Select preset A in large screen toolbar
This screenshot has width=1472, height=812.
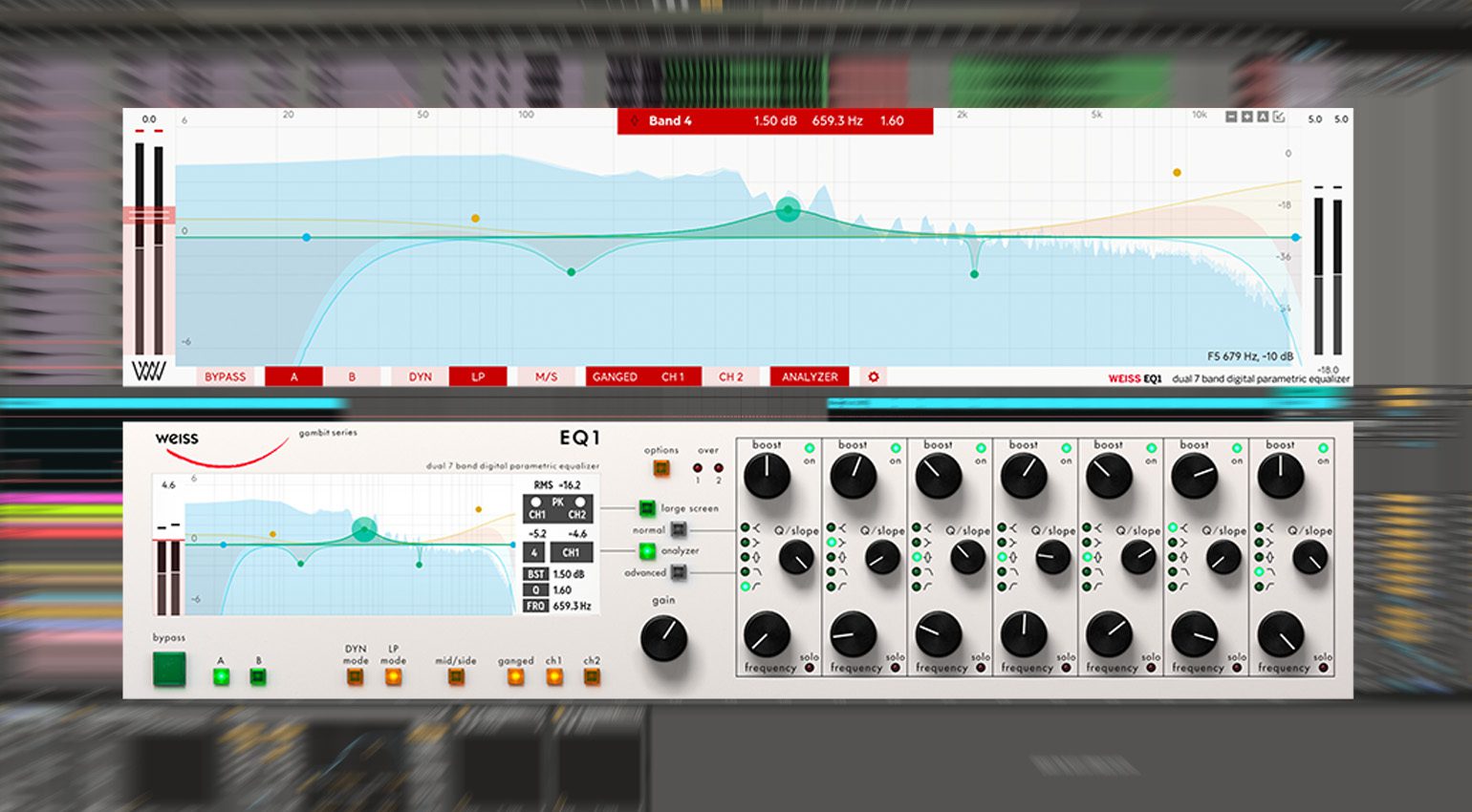pyautogui.click(x=293, y=377)
